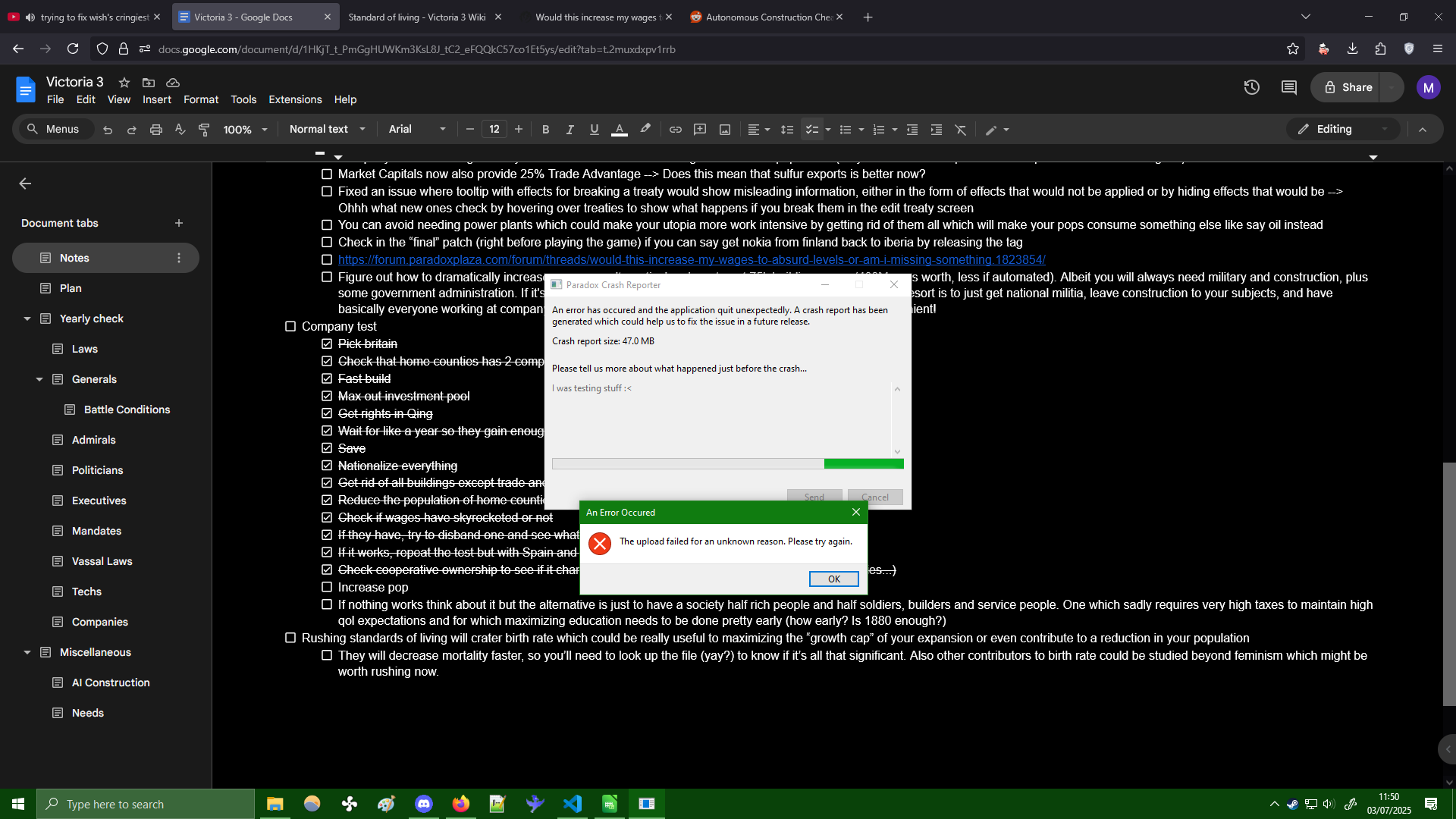Uncheck the Fast build checkbox
The height and width of the screenshot is (819, 1456).
point(327,378)
